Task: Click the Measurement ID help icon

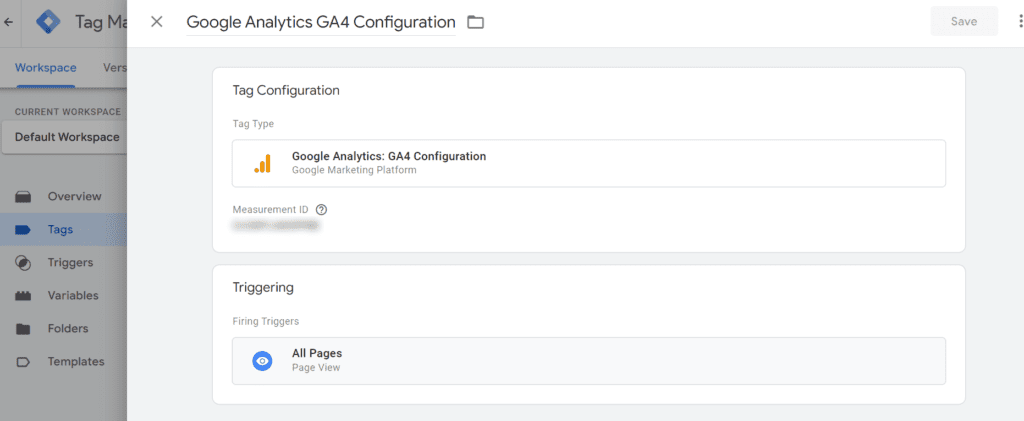Action: (321, 210)
